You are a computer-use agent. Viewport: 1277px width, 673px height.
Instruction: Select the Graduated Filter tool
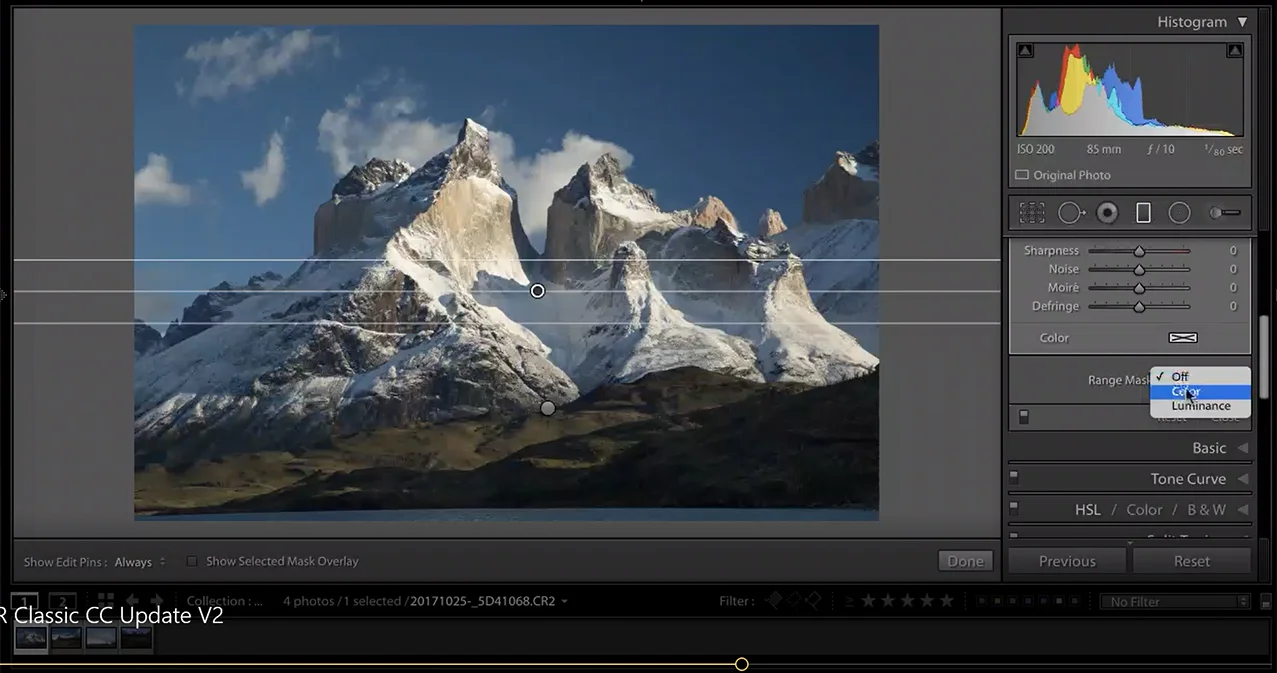coord(1143,213)
